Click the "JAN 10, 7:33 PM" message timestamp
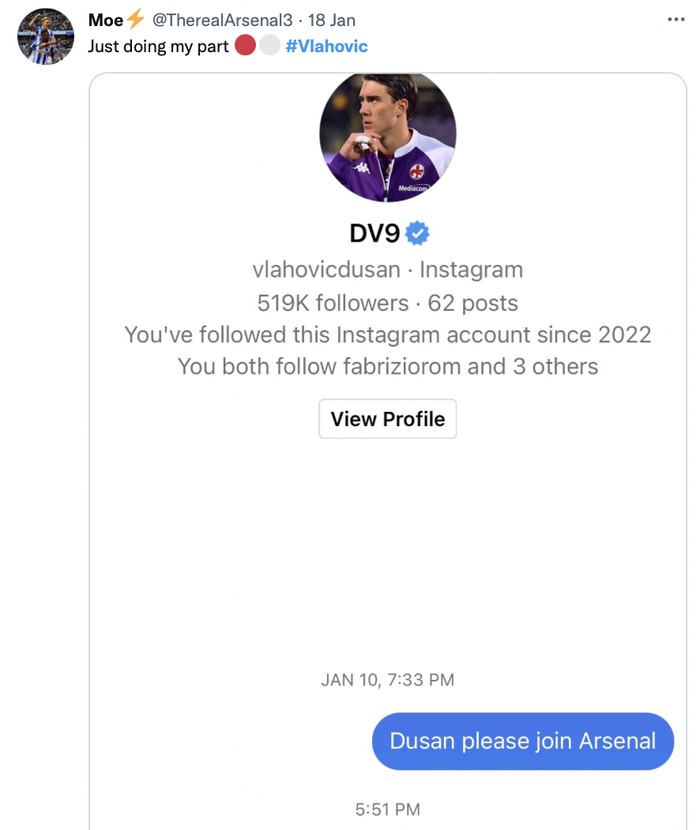The height and width of the screenshot is (830, 700). (x=388, y=680)
